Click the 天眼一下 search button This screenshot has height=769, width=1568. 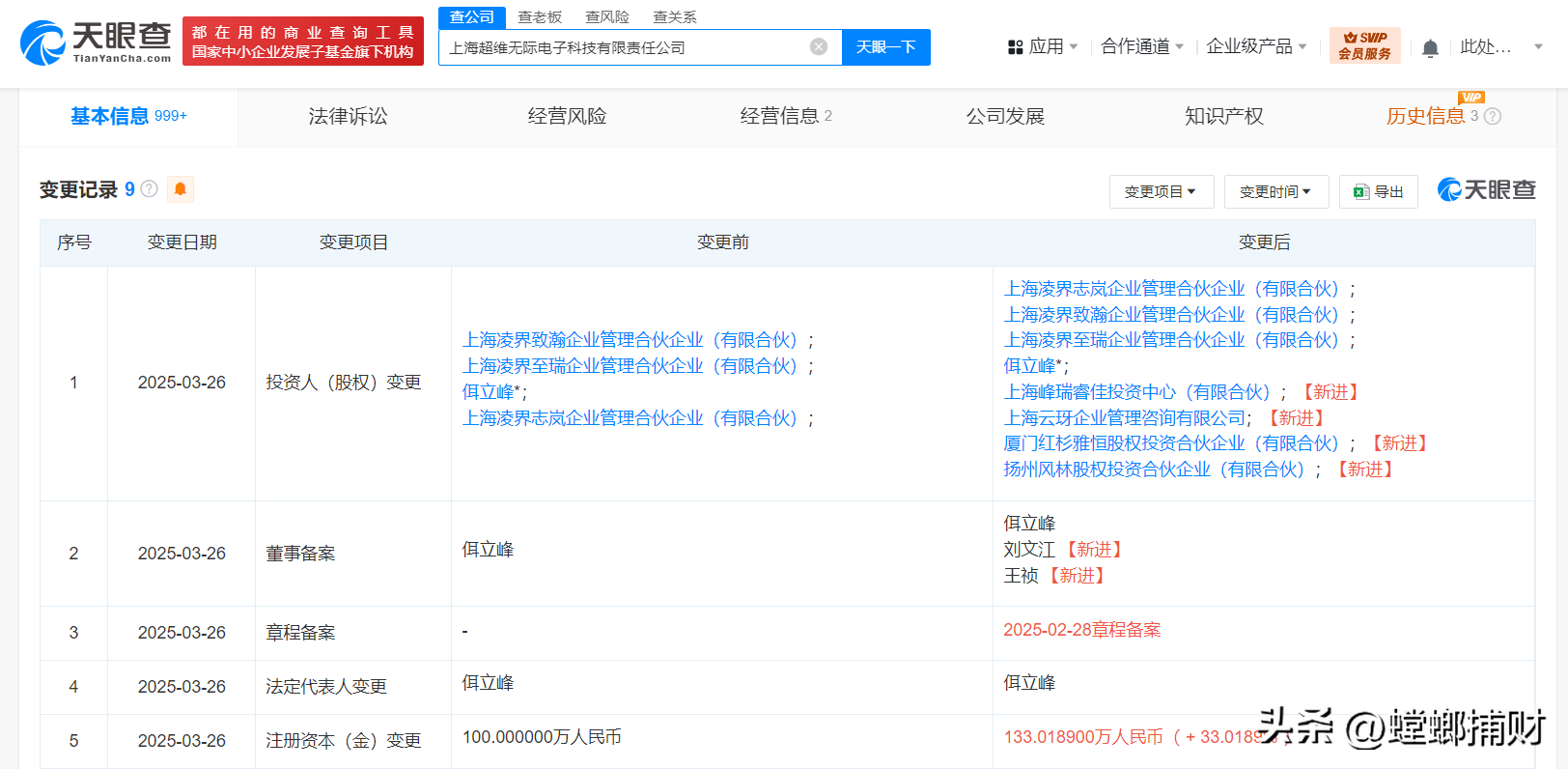click(886, 46)
